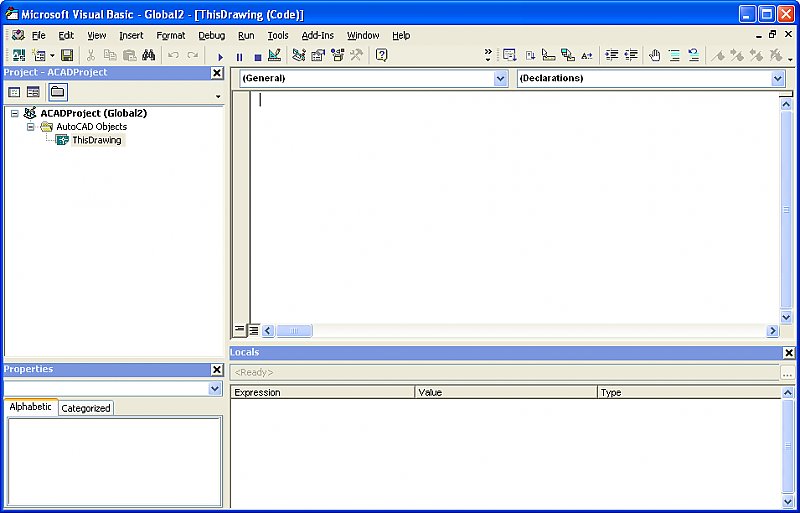Image resolution: width=800 pixels, height=513 pixels.
Task: Open Visual Basic Help question mark icon
Action: pos(381,55)
